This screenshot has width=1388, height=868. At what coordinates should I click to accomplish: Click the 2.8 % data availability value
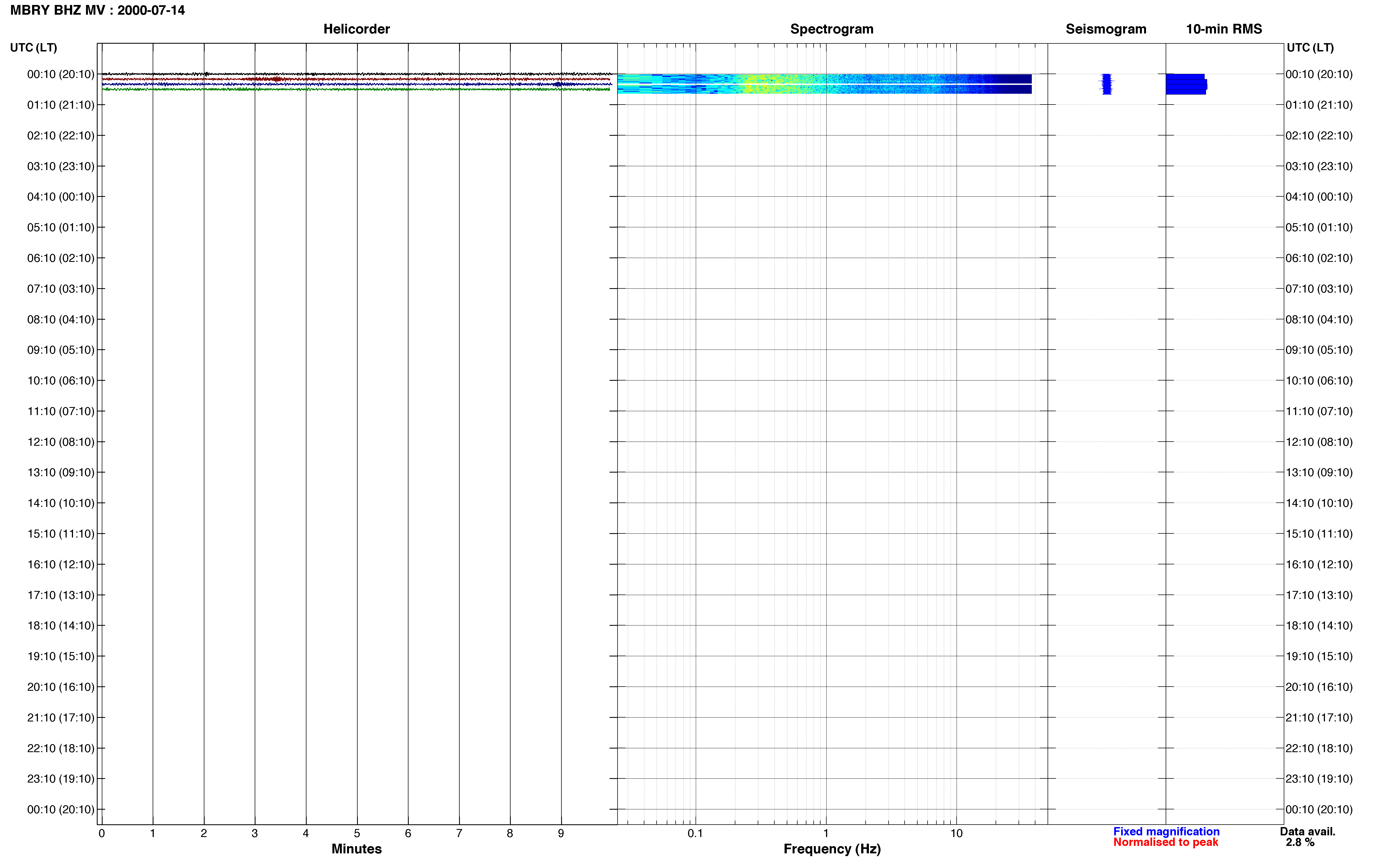[x=1300, y=843]
